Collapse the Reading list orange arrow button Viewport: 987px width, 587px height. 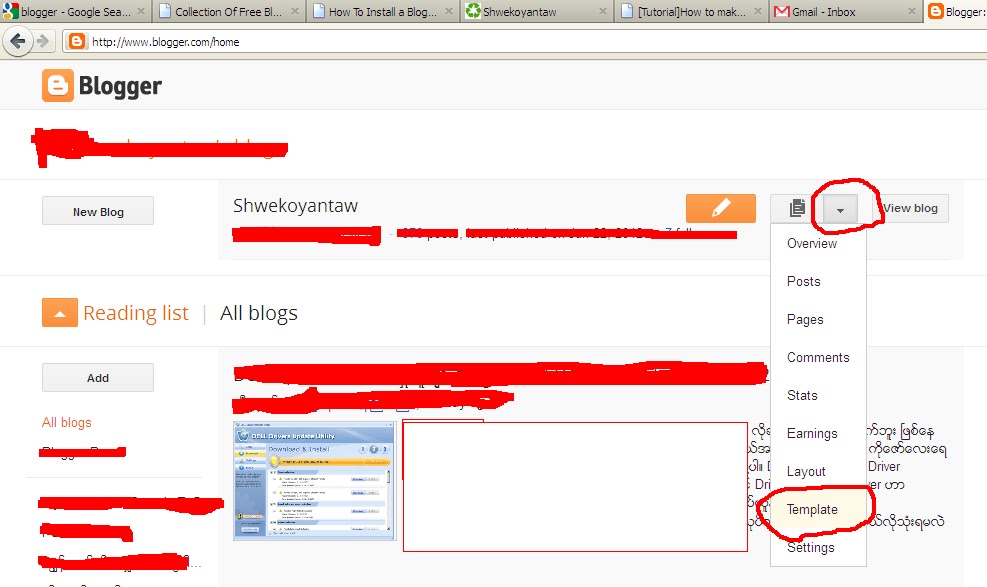point(60,313)
